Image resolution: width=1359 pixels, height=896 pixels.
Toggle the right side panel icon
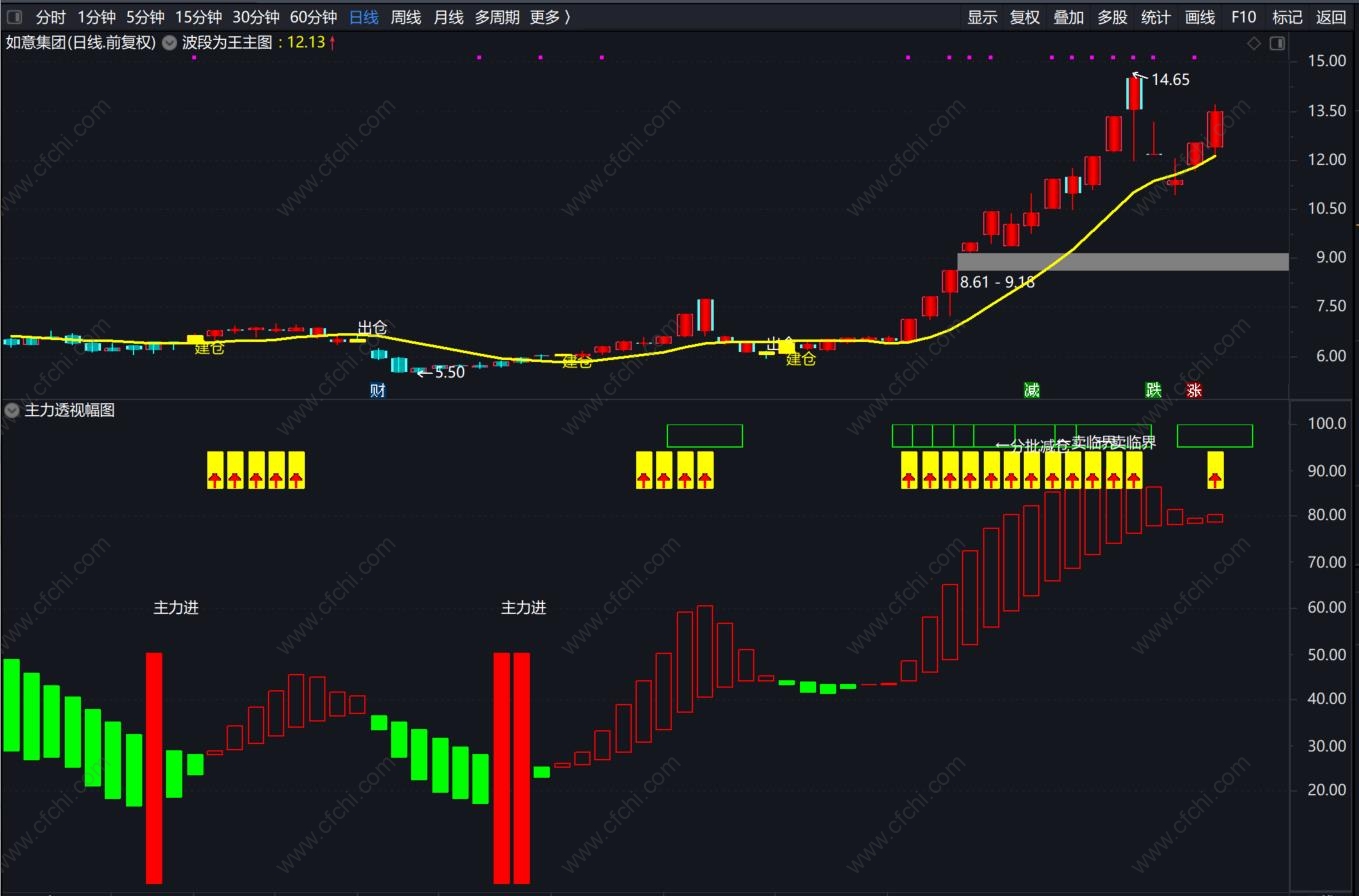[1277, 43]
